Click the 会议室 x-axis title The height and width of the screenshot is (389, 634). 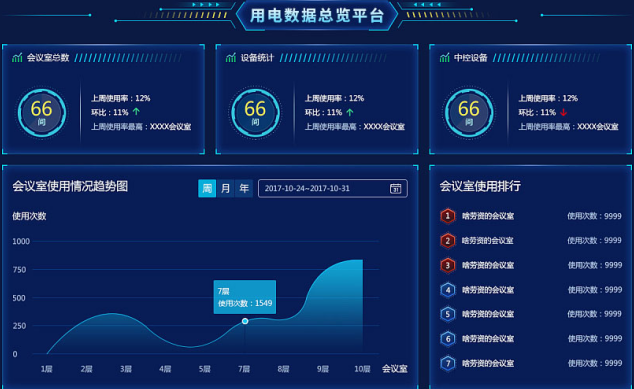click(395, 369)
